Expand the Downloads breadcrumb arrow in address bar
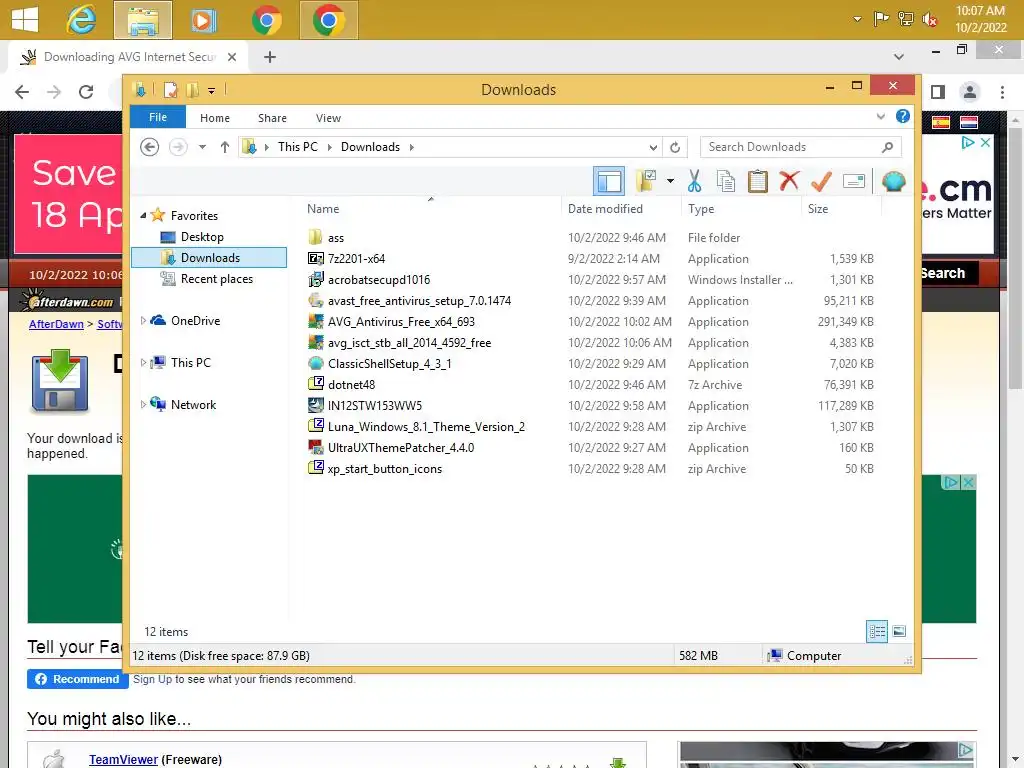 coord(411,147)
